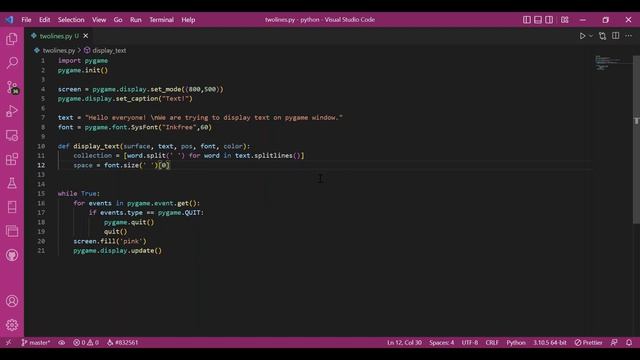Click the minimap code preview

pos(608,62)
